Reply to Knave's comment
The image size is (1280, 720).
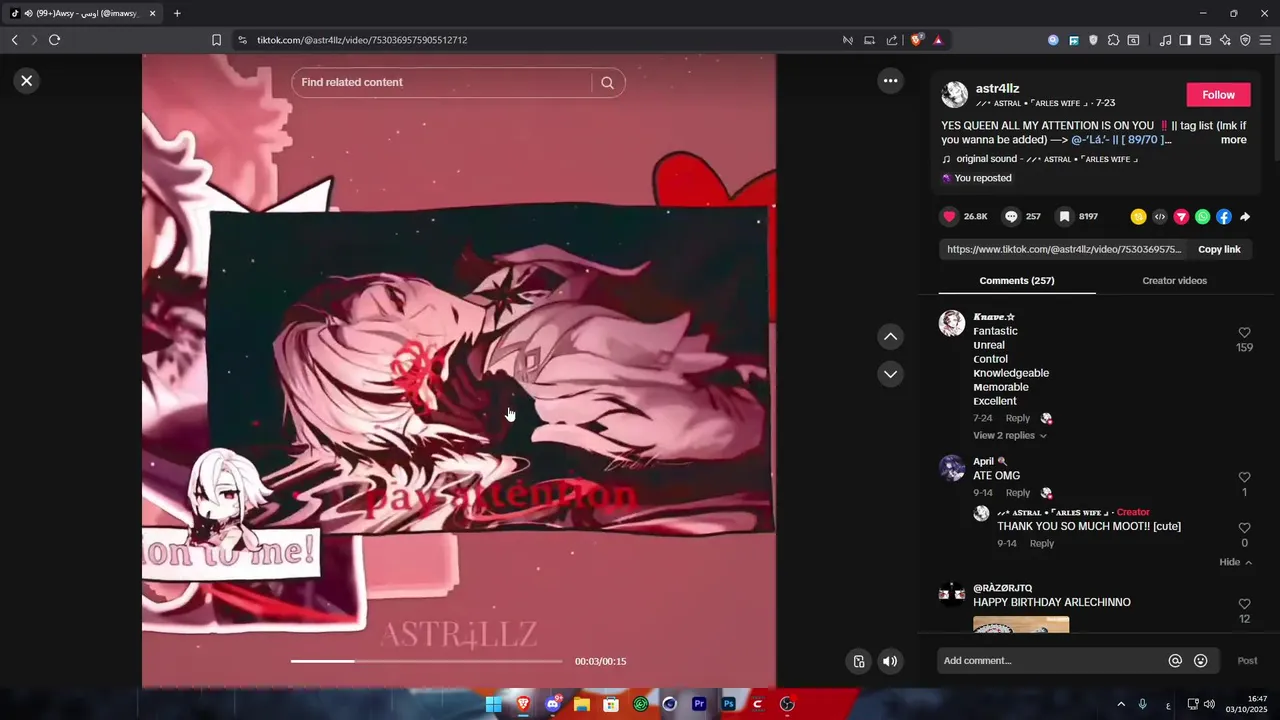coord(1017,418)
